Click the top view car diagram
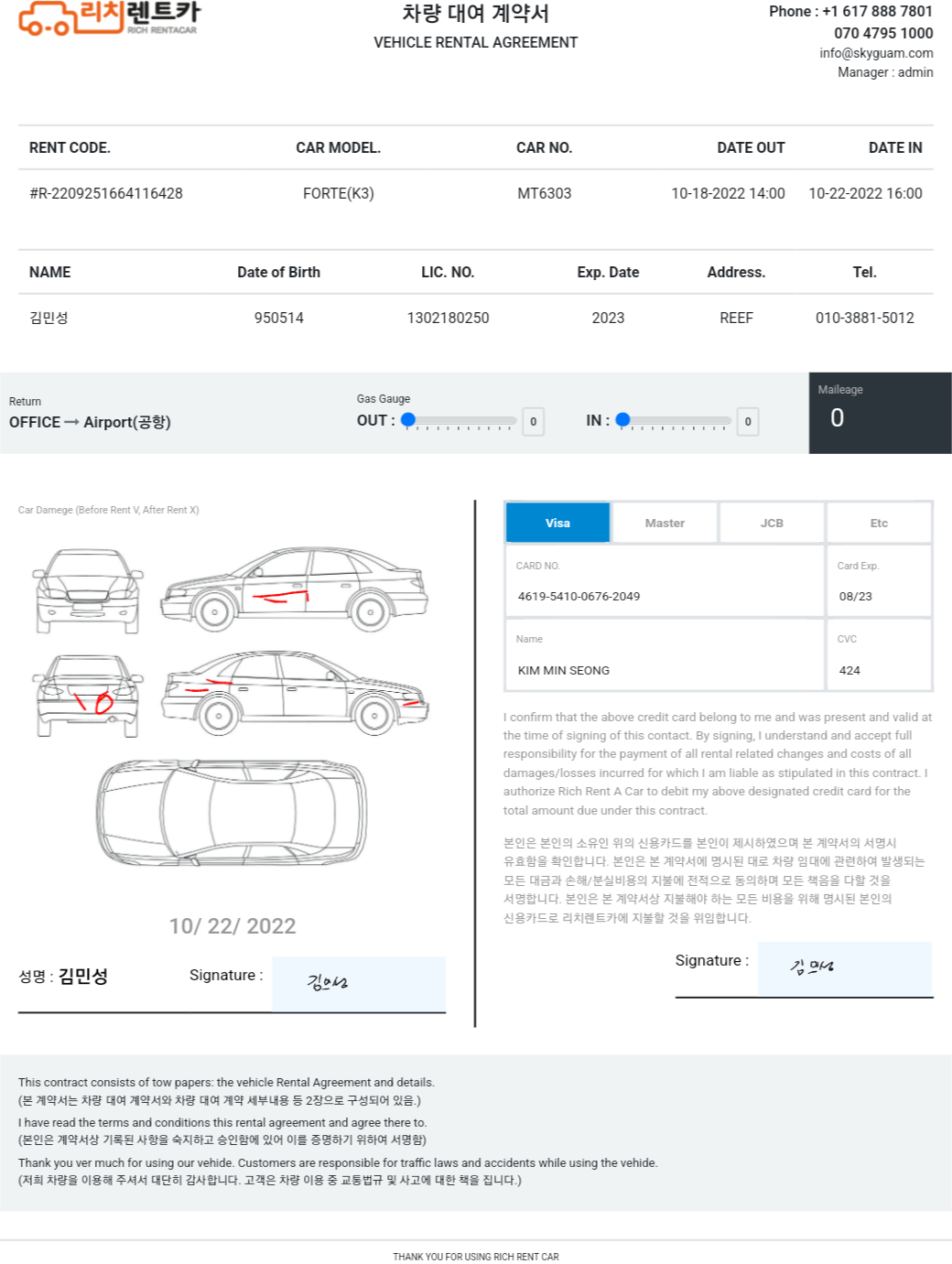The height and width of the screenshot is (1264, 952). click(x=233, y=812)
